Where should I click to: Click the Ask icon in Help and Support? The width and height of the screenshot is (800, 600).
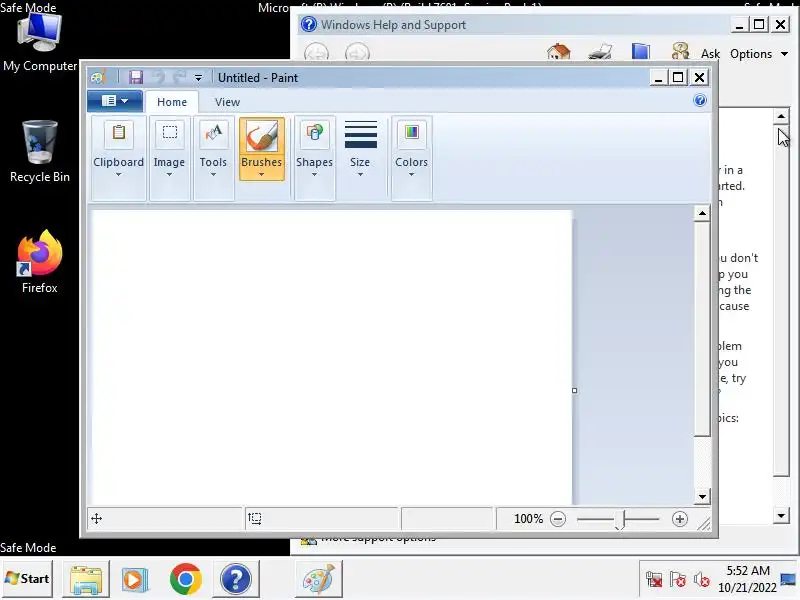680,51
